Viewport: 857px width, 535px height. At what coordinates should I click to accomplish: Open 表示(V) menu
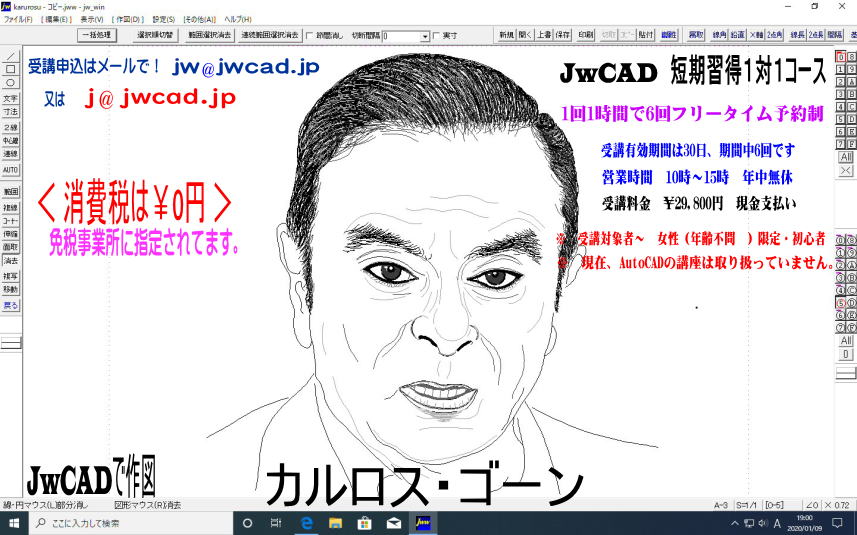pos(92,19)
